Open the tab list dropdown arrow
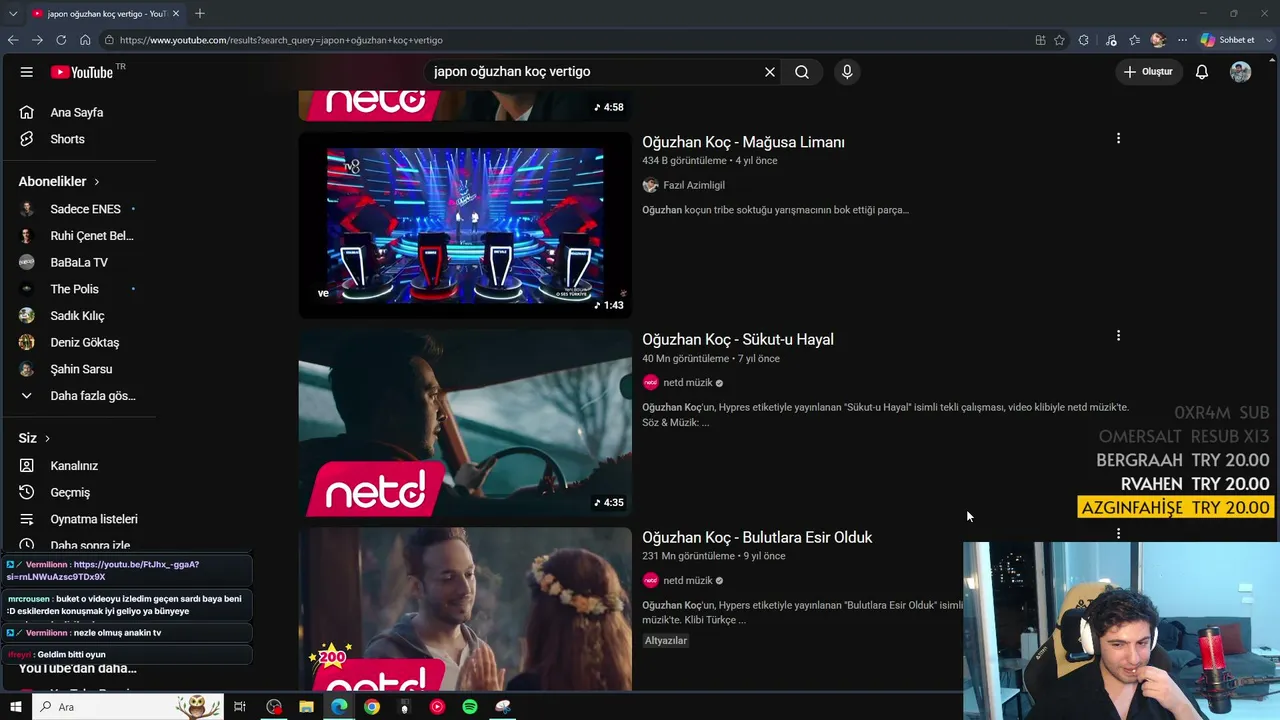The image size is (1280, 720). 13,14
